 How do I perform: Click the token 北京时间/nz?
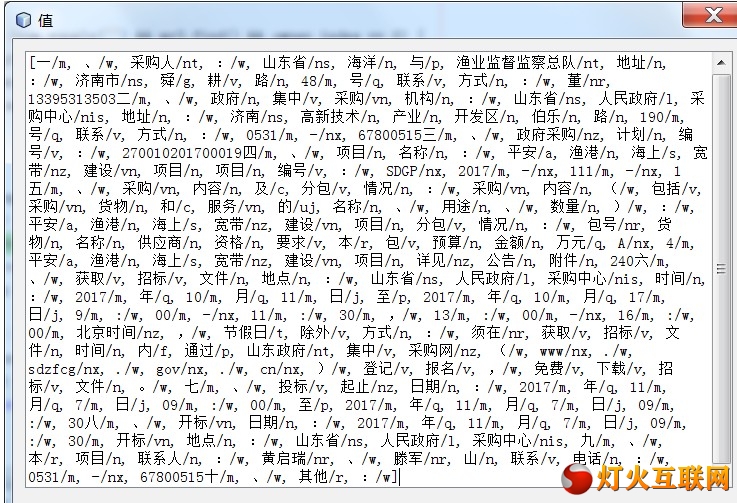(120, 333)
